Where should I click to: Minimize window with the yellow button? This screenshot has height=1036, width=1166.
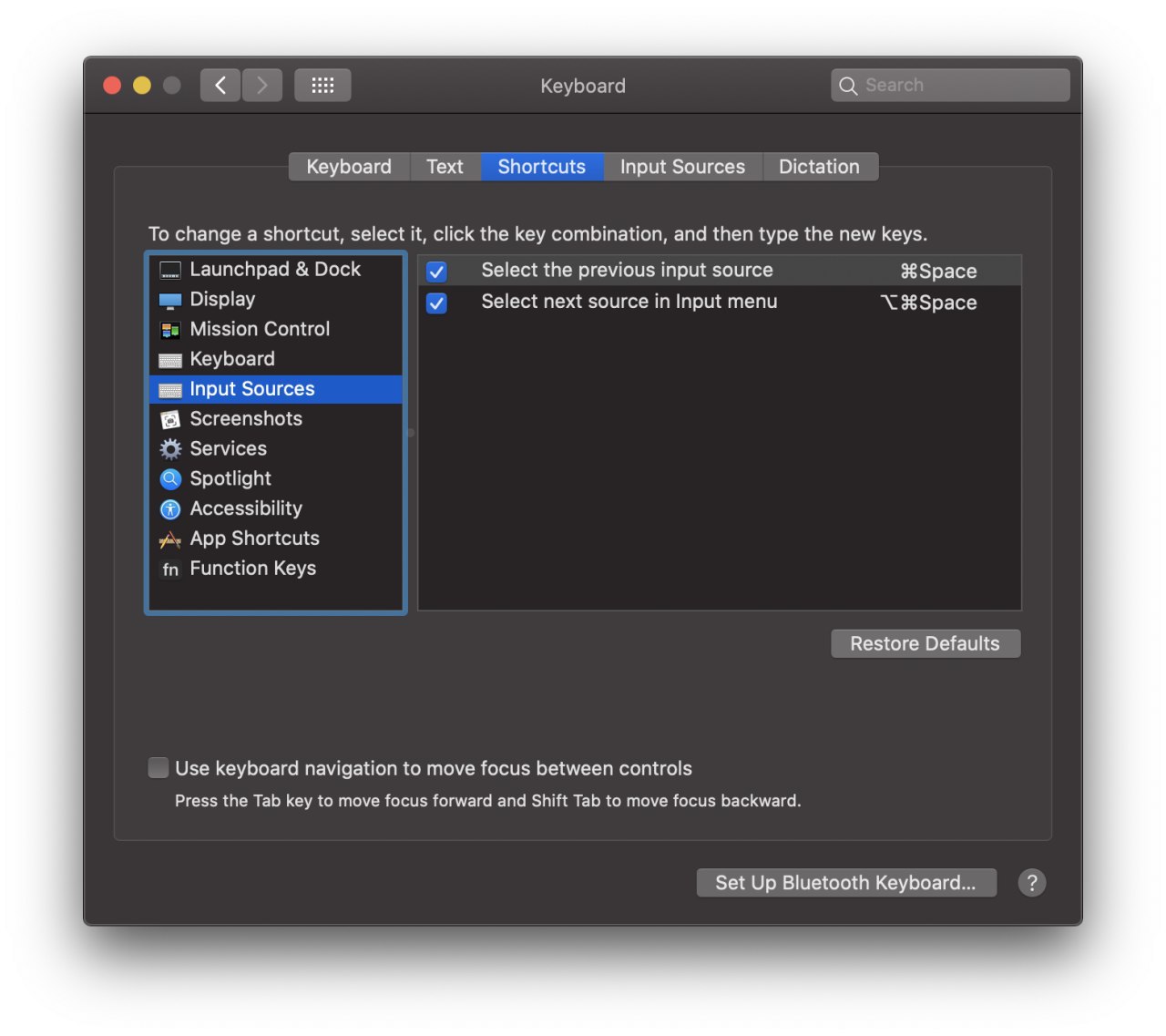pos(142,86)
